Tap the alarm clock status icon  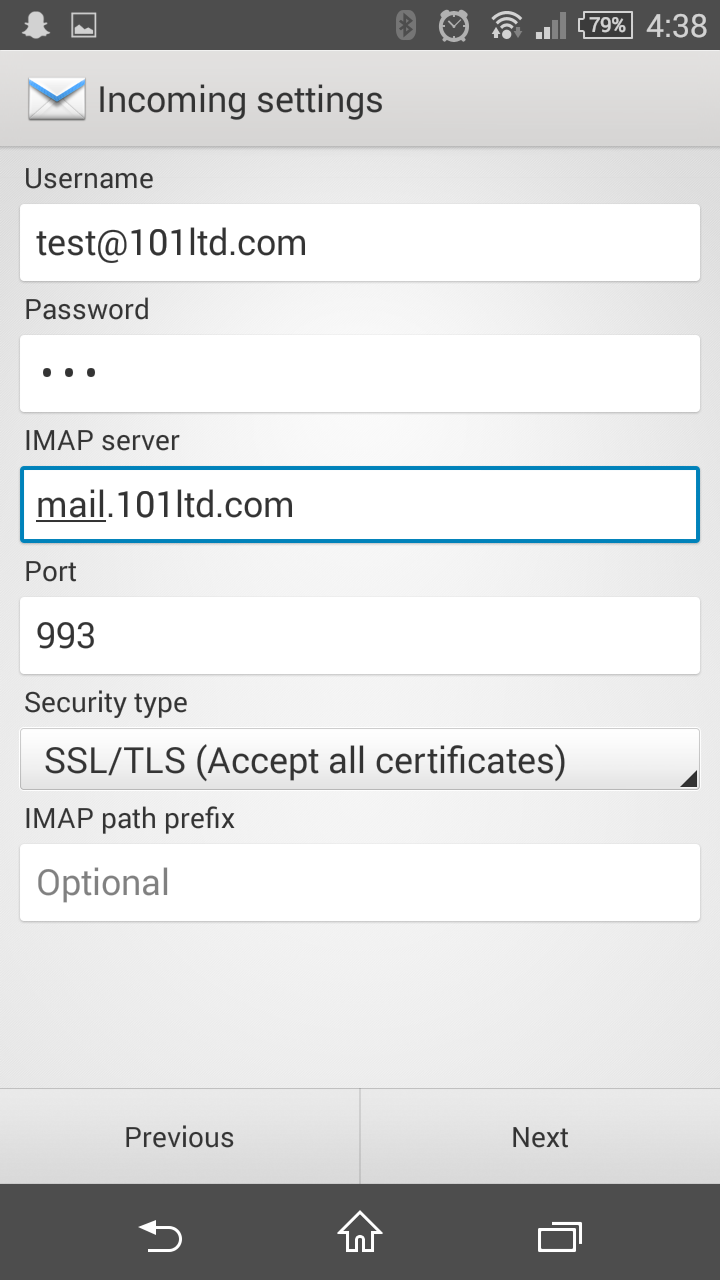(454, 25)
